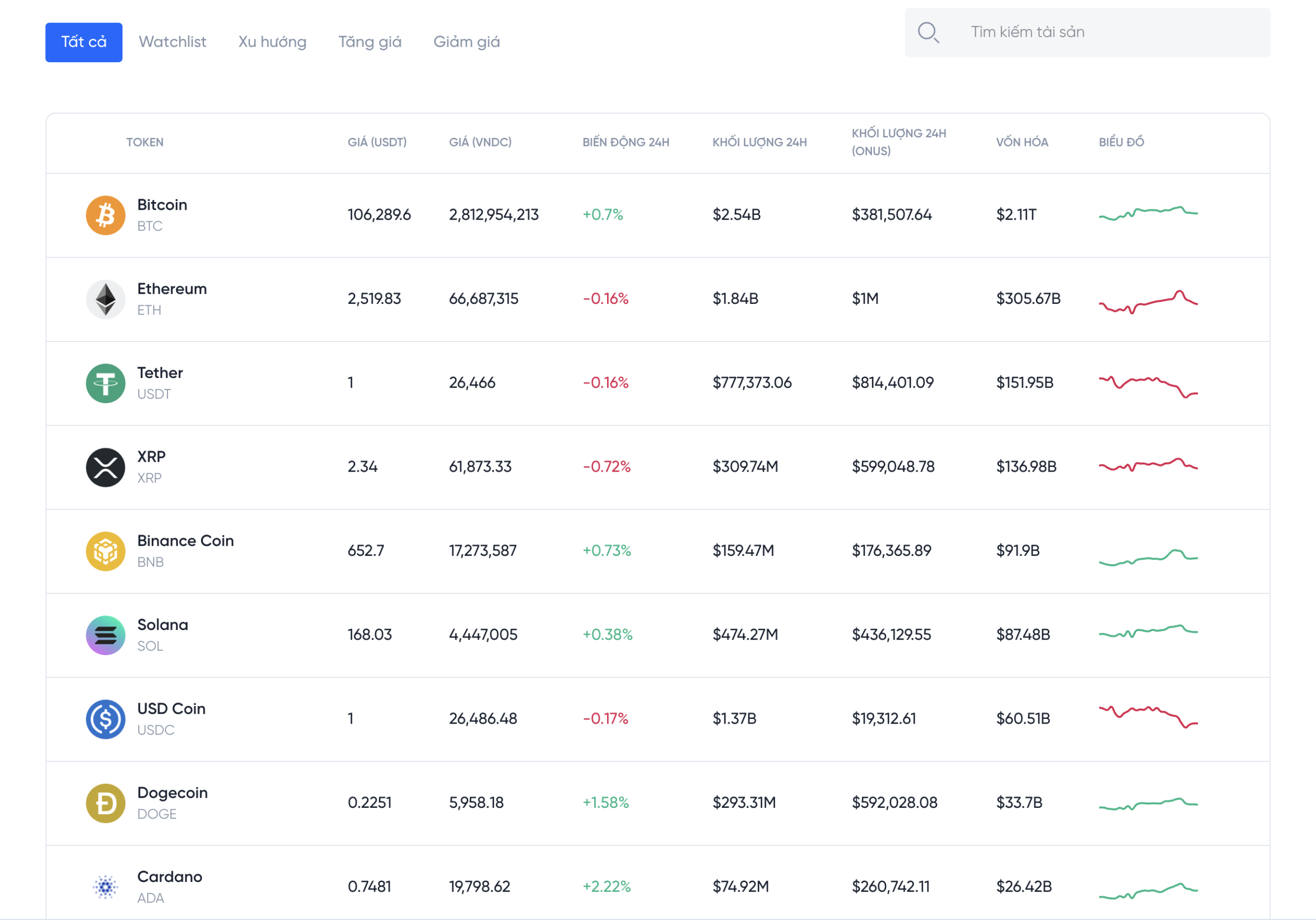The image size is (1316, 920).
Task: Open the USD Coin name link
Action: [x=171, y=709]
